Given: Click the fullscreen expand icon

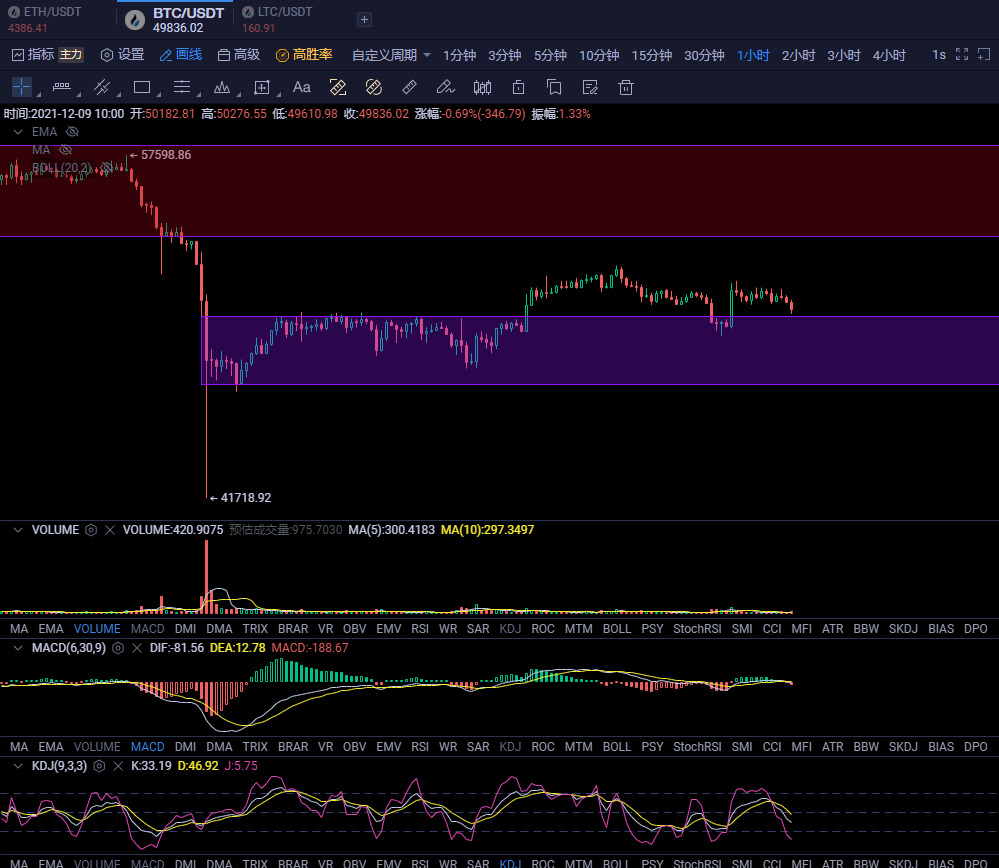Looking at the screenshot, I should [962, 55].
